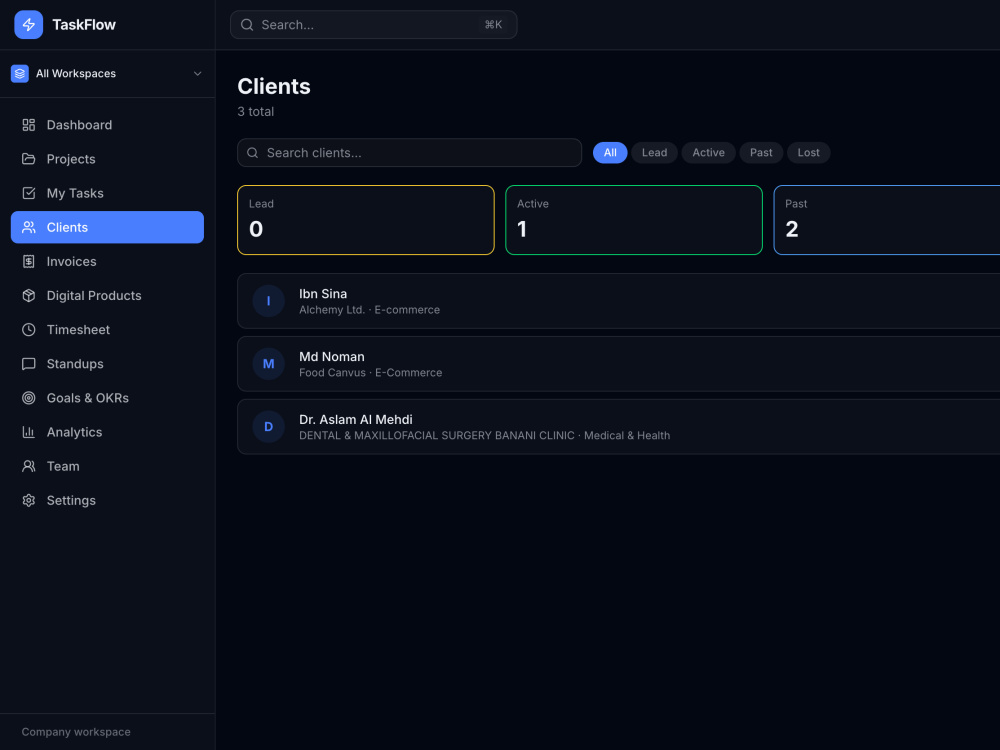Filter clients by Lead
The height and width of the screenshot is (750, 1000).
tap(654, 152)
